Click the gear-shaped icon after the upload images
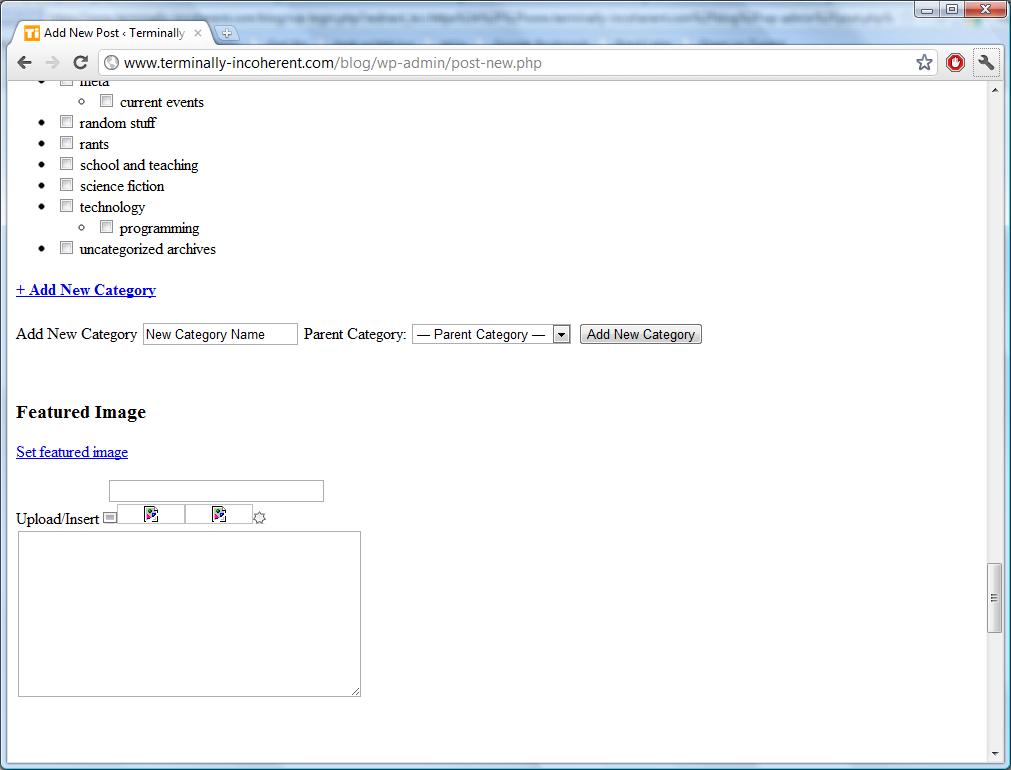 259,518
